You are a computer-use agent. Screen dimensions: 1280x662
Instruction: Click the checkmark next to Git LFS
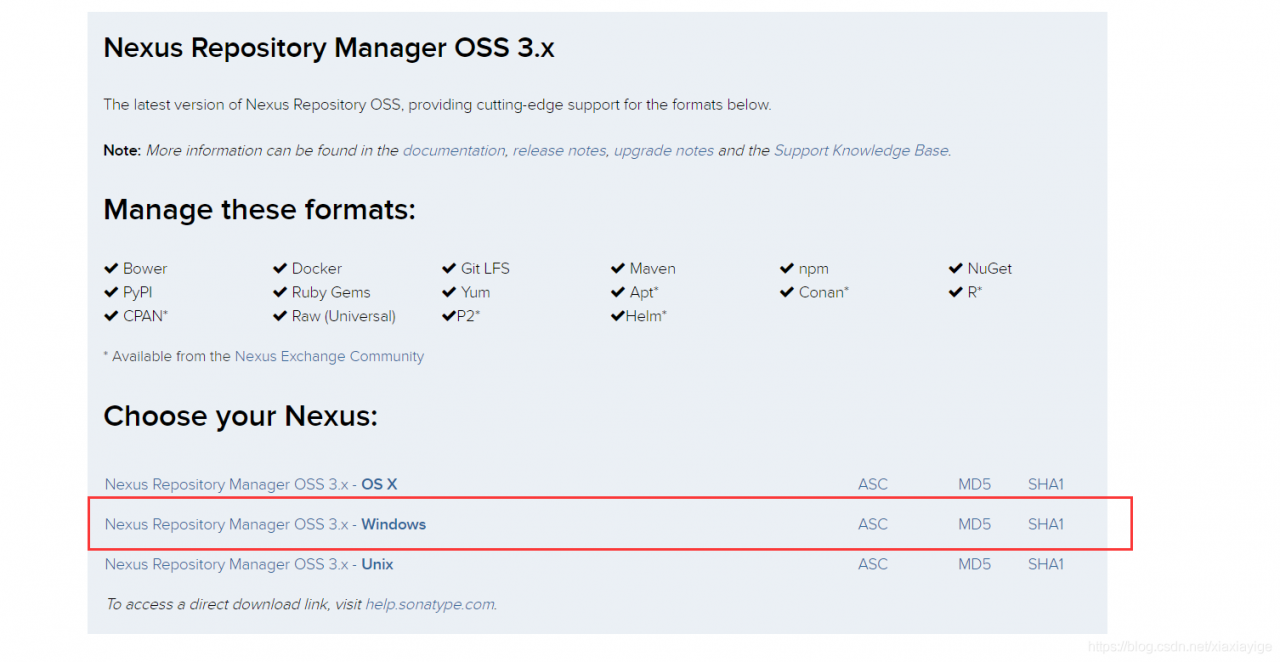click(449, 268)
